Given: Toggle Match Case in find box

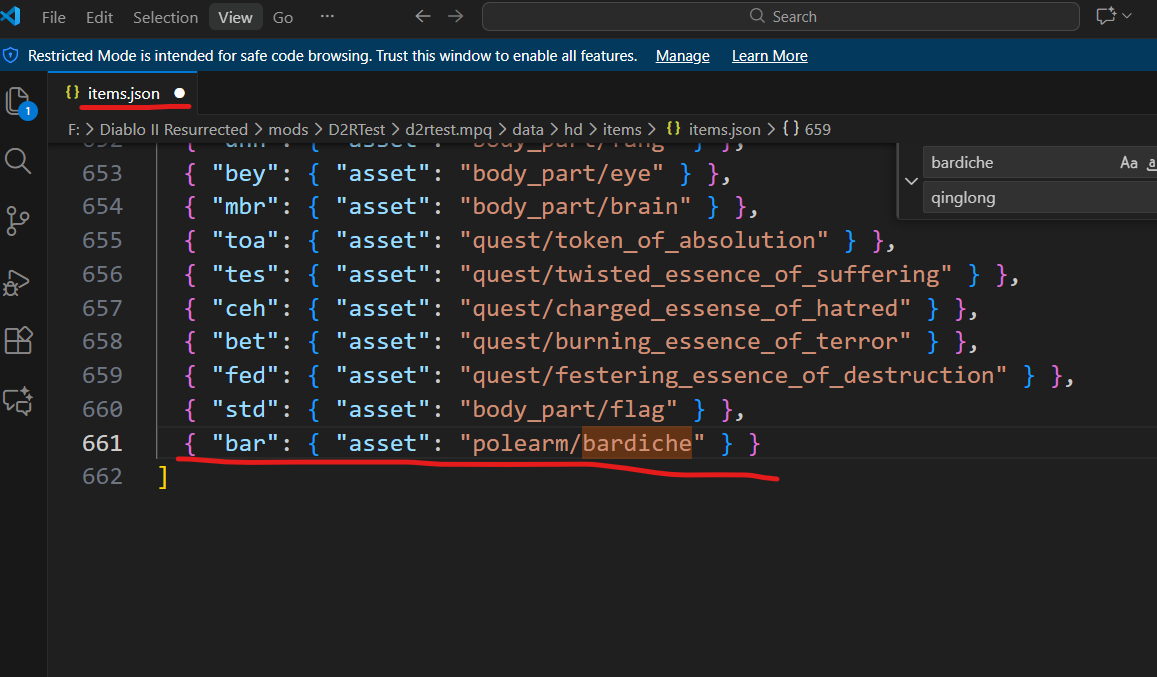Looking at the screenshot, I should 1129,163.
